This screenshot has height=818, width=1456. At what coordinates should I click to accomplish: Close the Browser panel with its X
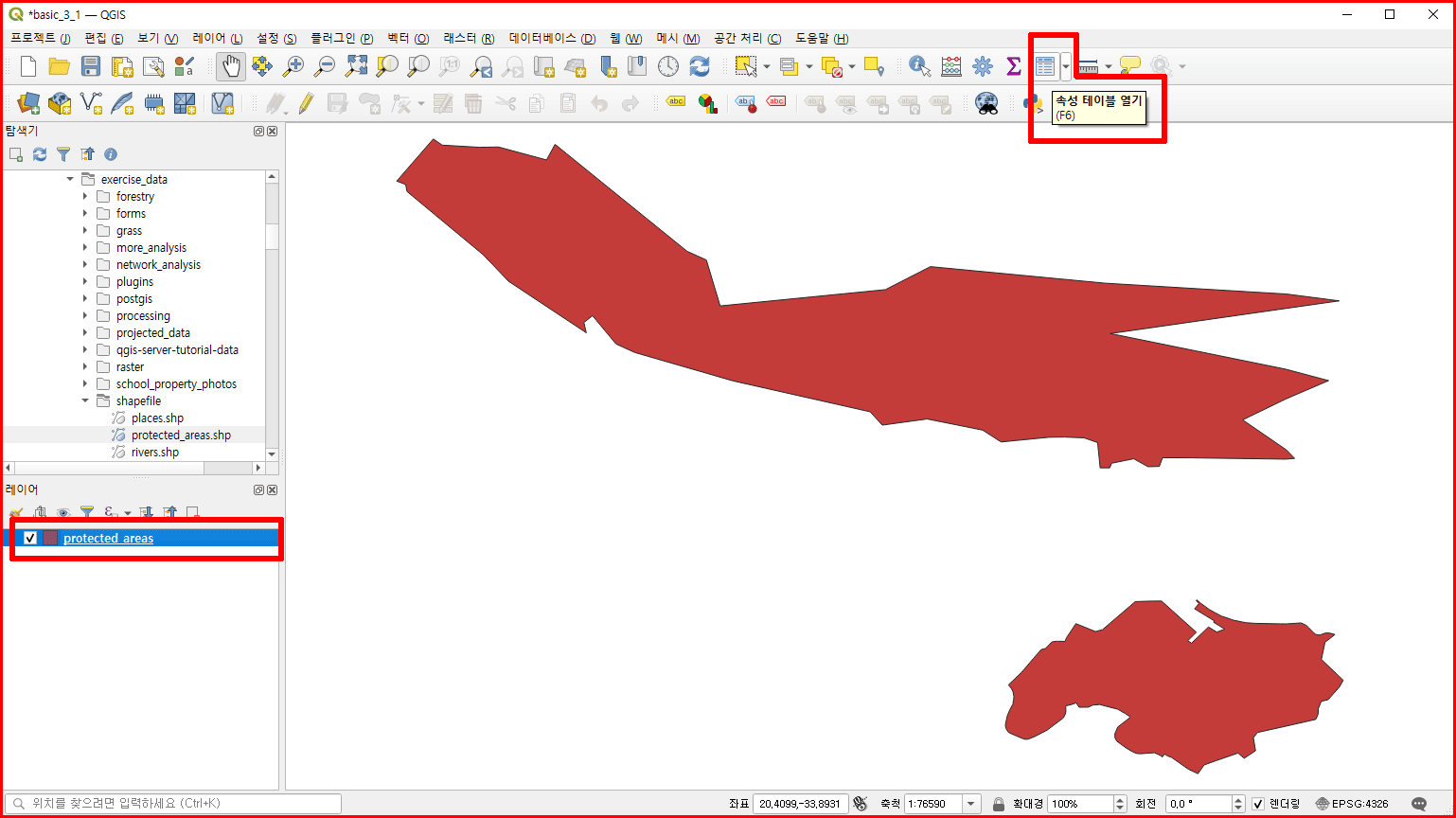(x=273, y=131)
